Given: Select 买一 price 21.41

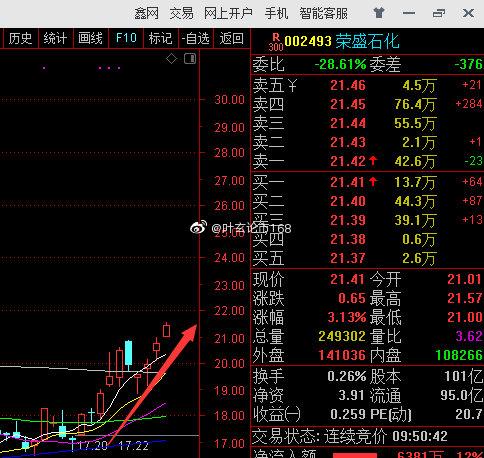Looking at the screenshot, I should click(348, 182).
